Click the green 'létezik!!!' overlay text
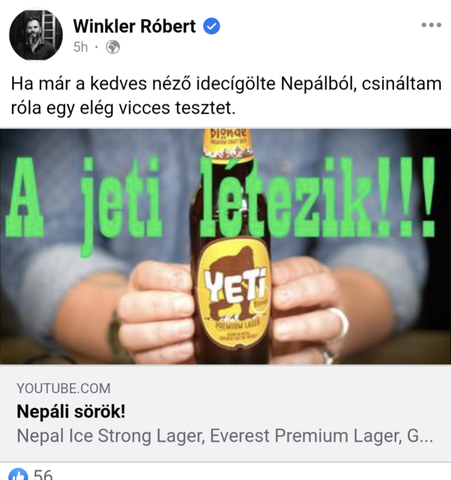Image resolution: width=451 pixels, height=480 pixels. point(317,197)
